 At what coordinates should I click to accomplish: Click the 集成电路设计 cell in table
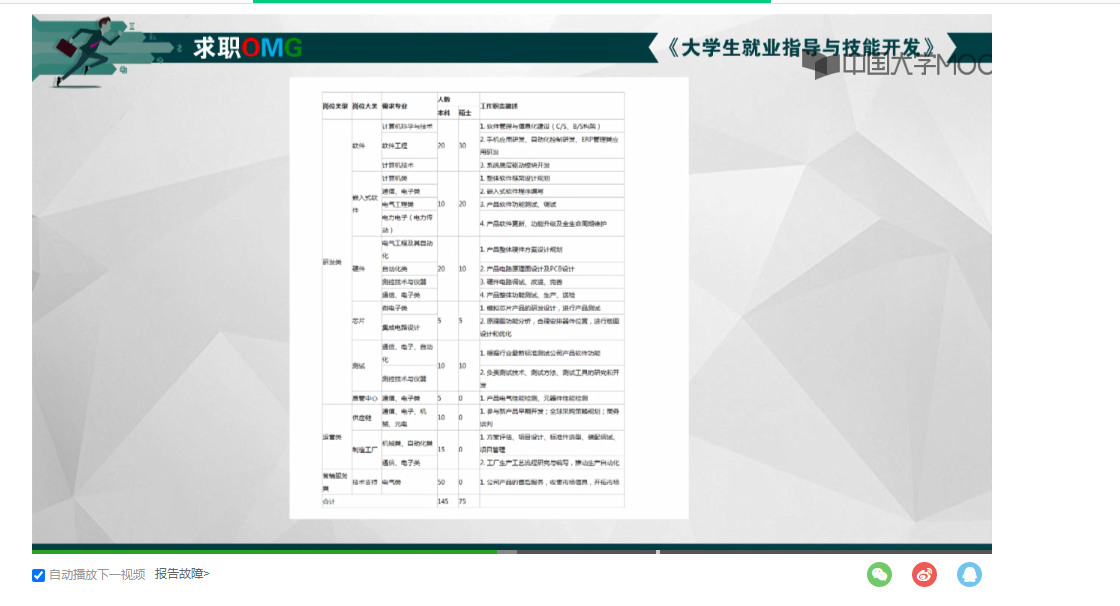(401, 327)
